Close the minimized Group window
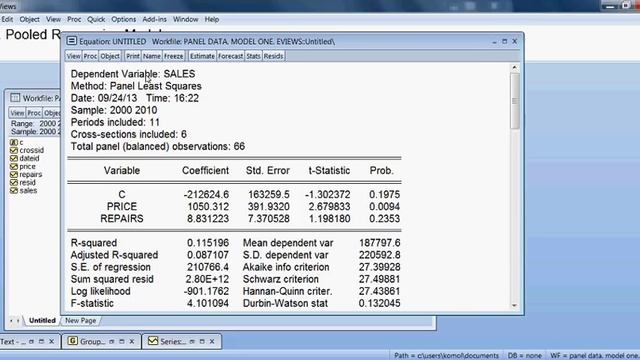640x360 pixels. click(x=131, y=341)
